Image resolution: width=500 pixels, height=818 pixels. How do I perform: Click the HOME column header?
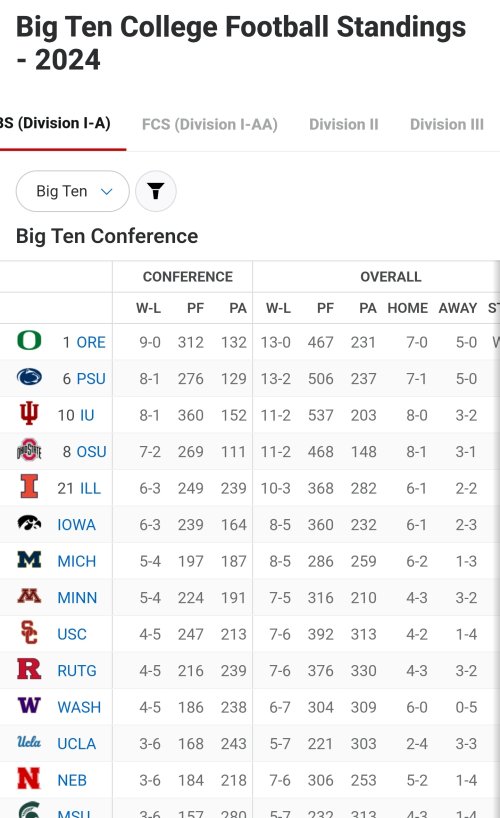click(408, 308)
